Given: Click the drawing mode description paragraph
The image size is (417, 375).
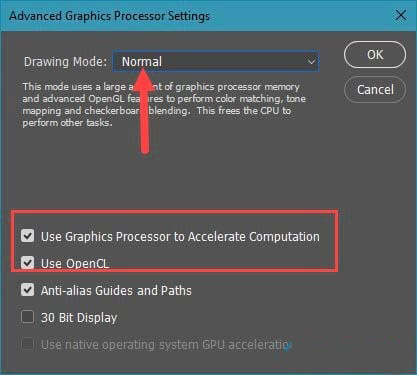Looking at the screenshot, I should coord(164,104).
